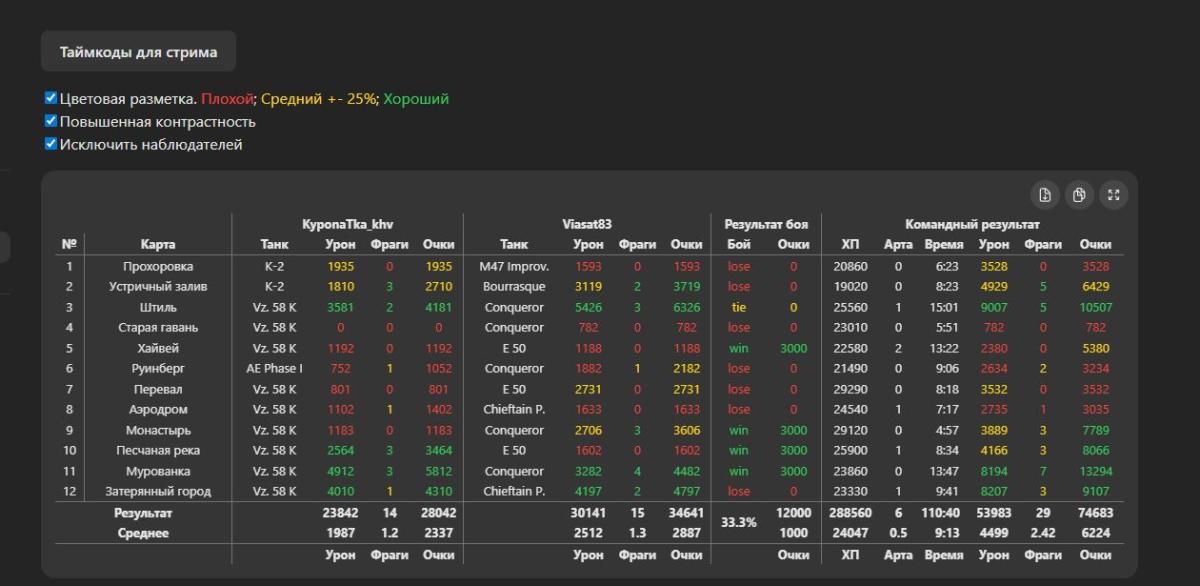Disable the 'Повышенная контрастность' checkbox

(51, 121)
